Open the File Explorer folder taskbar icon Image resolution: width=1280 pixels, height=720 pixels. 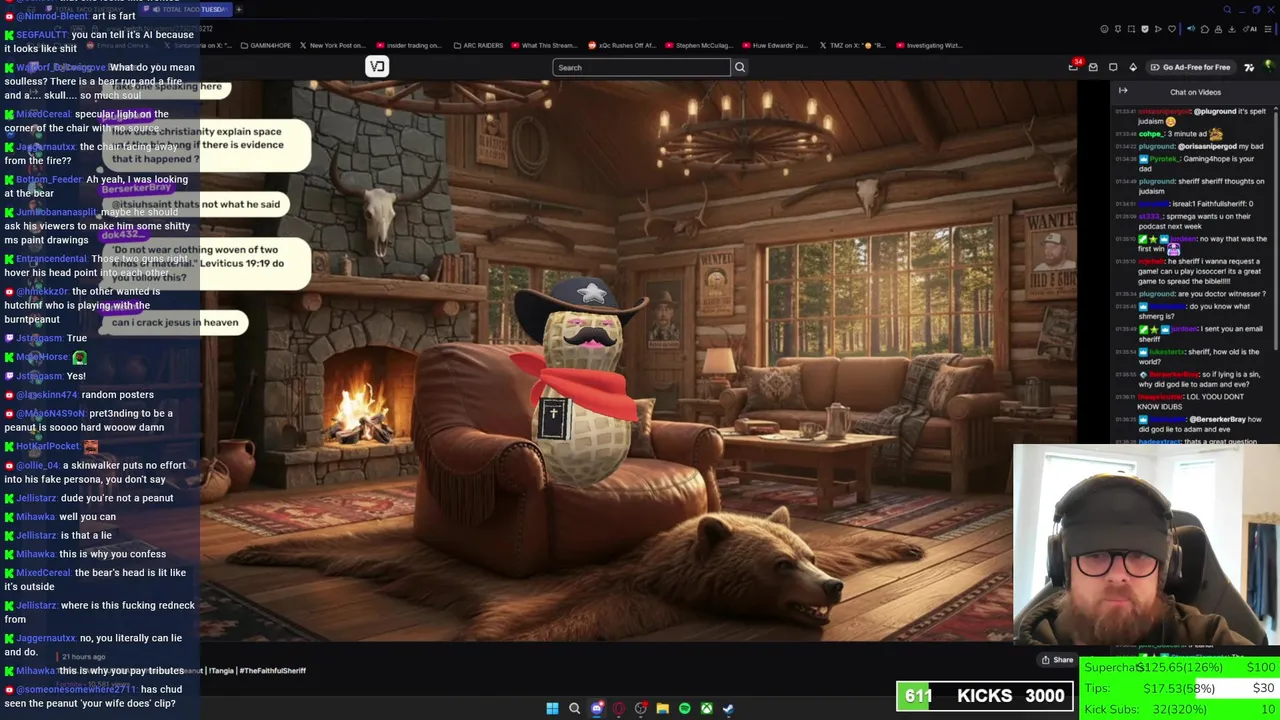(x=662, y=708)
